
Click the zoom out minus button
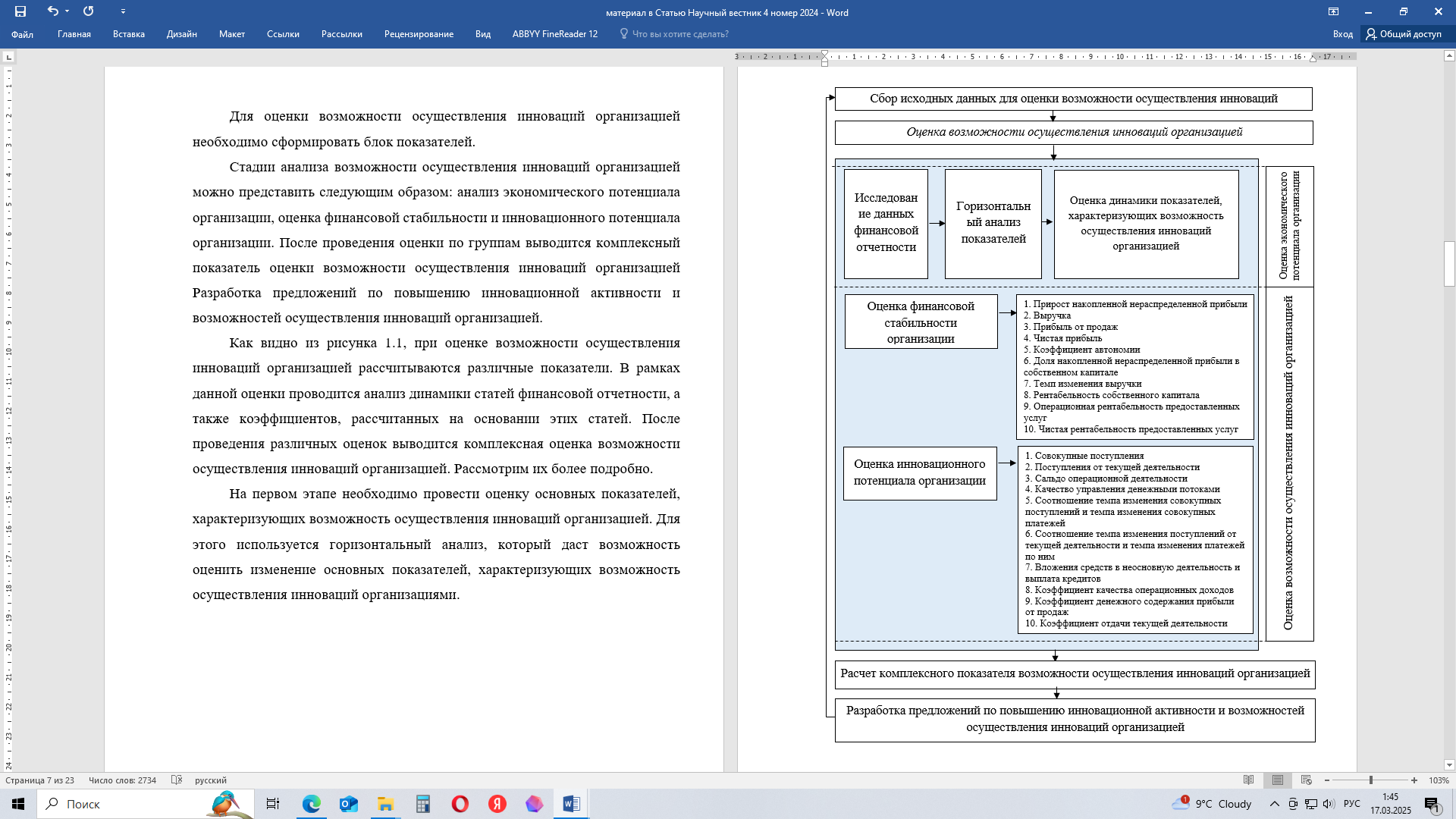pyautogui.click(x=1327, y=780)
